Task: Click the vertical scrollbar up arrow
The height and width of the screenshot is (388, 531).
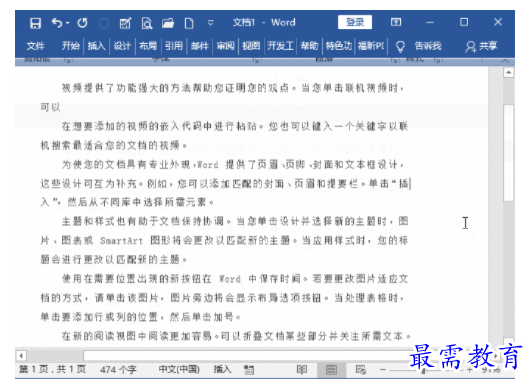Action: (x=508, y=72)
